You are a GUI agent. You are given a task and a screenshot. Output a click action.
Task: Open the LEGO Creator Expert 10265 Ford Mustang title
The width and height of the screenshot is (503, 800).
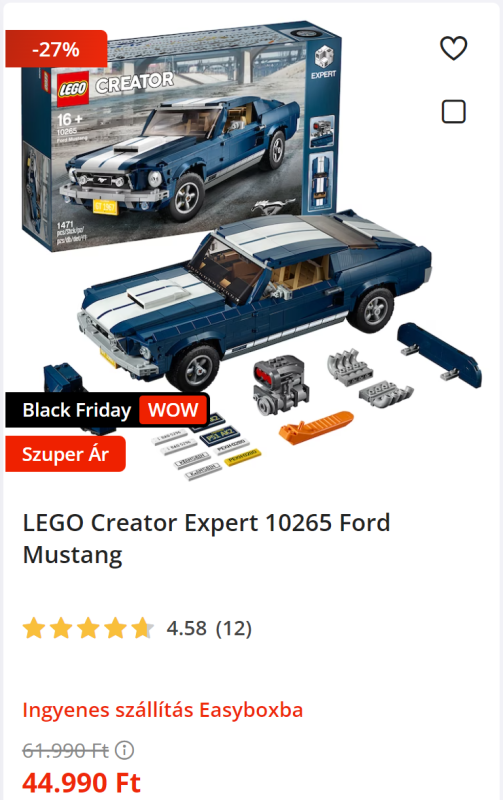coord(207,538)
